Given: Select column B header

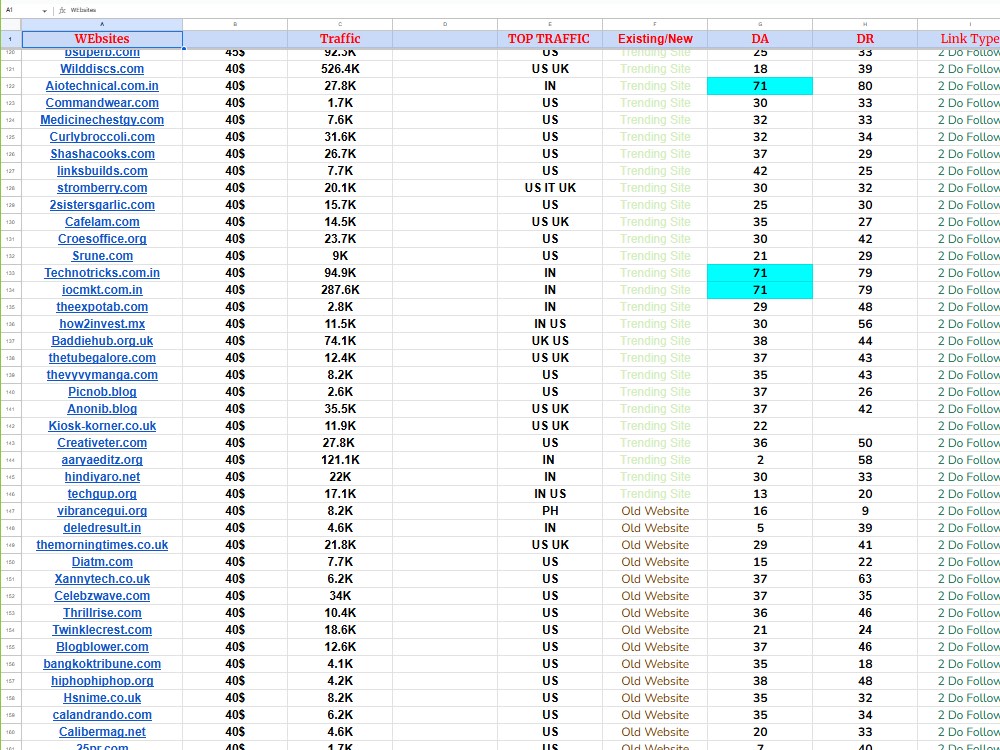Looking at the screenshot, I should (x=235, y=24).
